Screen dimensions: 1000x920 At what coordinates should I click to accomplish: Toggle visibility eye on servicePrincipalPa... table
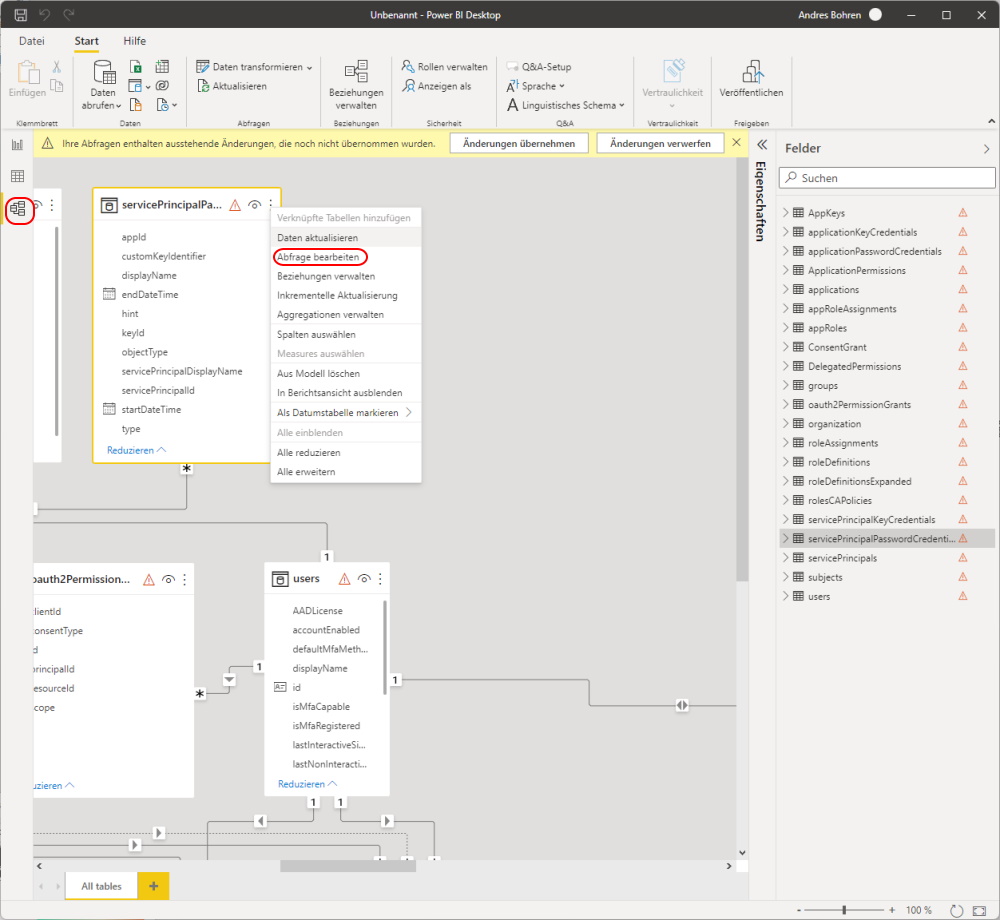254,205
